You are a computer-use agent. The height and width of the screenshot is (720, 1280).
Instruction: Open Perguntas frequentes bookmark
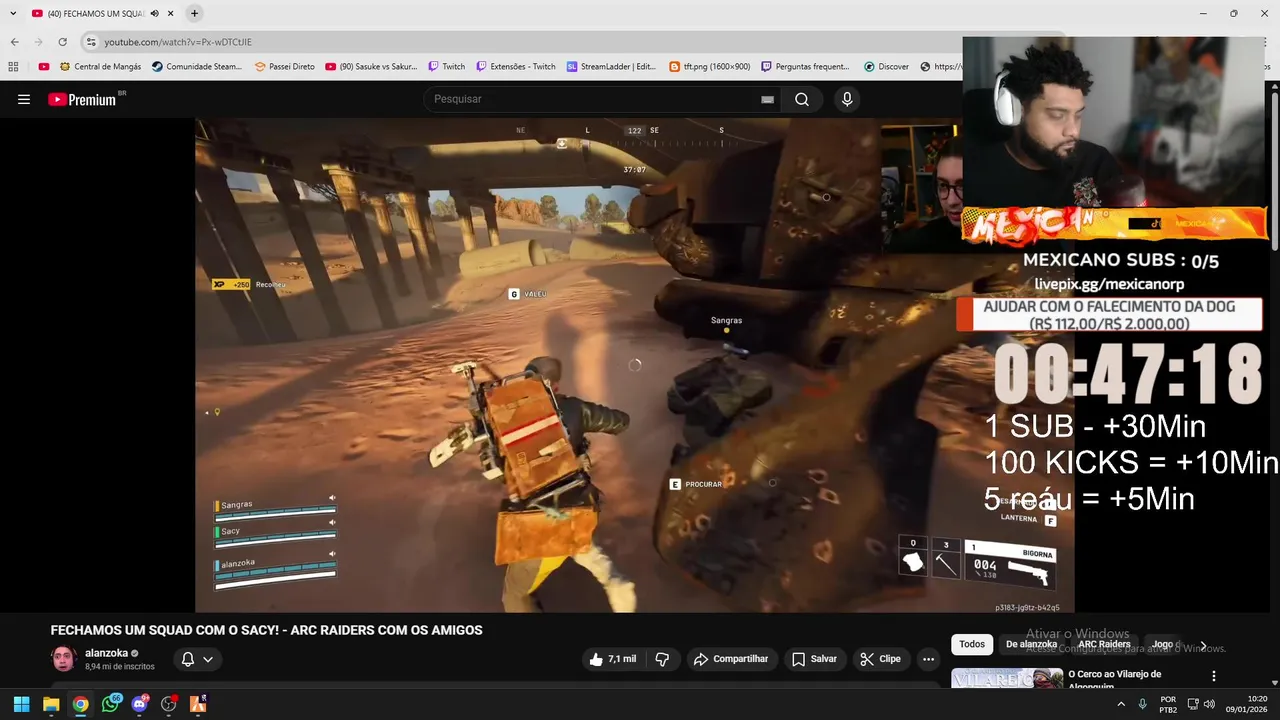pos(804,66)
